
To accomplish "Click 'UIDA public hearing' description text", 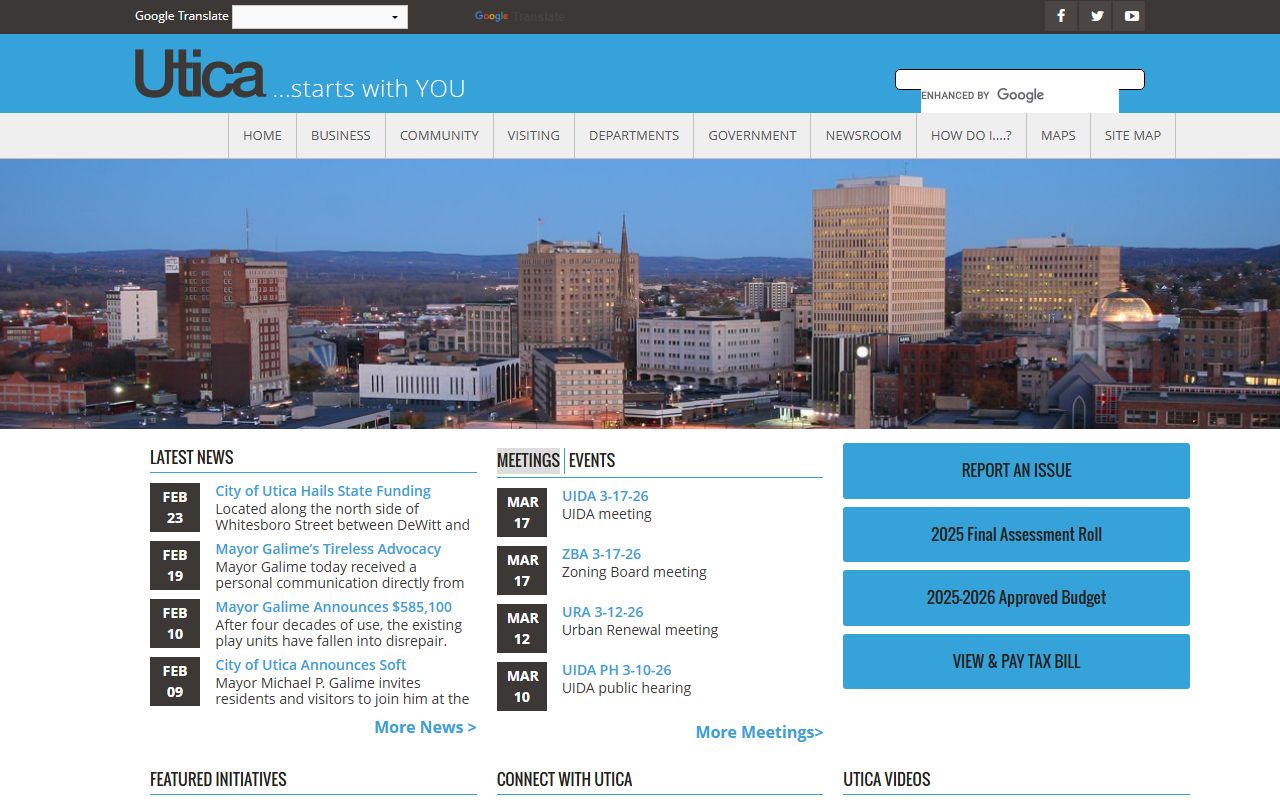I will (627, 688).
